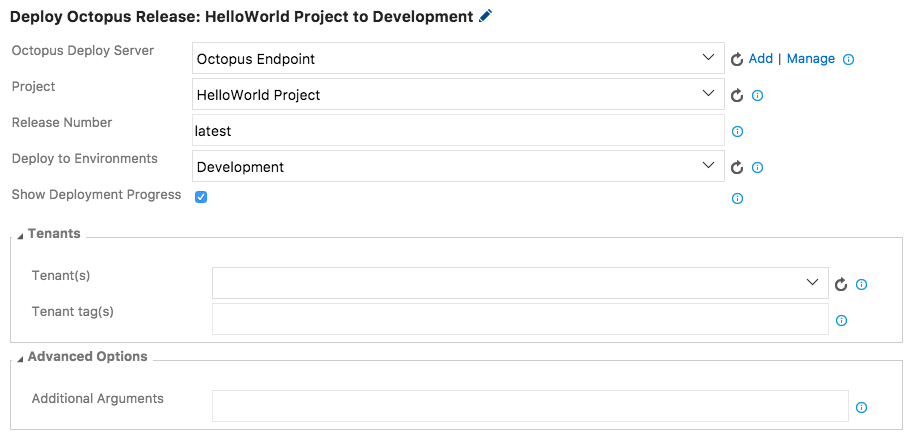Refresh the Deploy to Environments list
Viewport: 908px width, 435px height.
point(737,167)
